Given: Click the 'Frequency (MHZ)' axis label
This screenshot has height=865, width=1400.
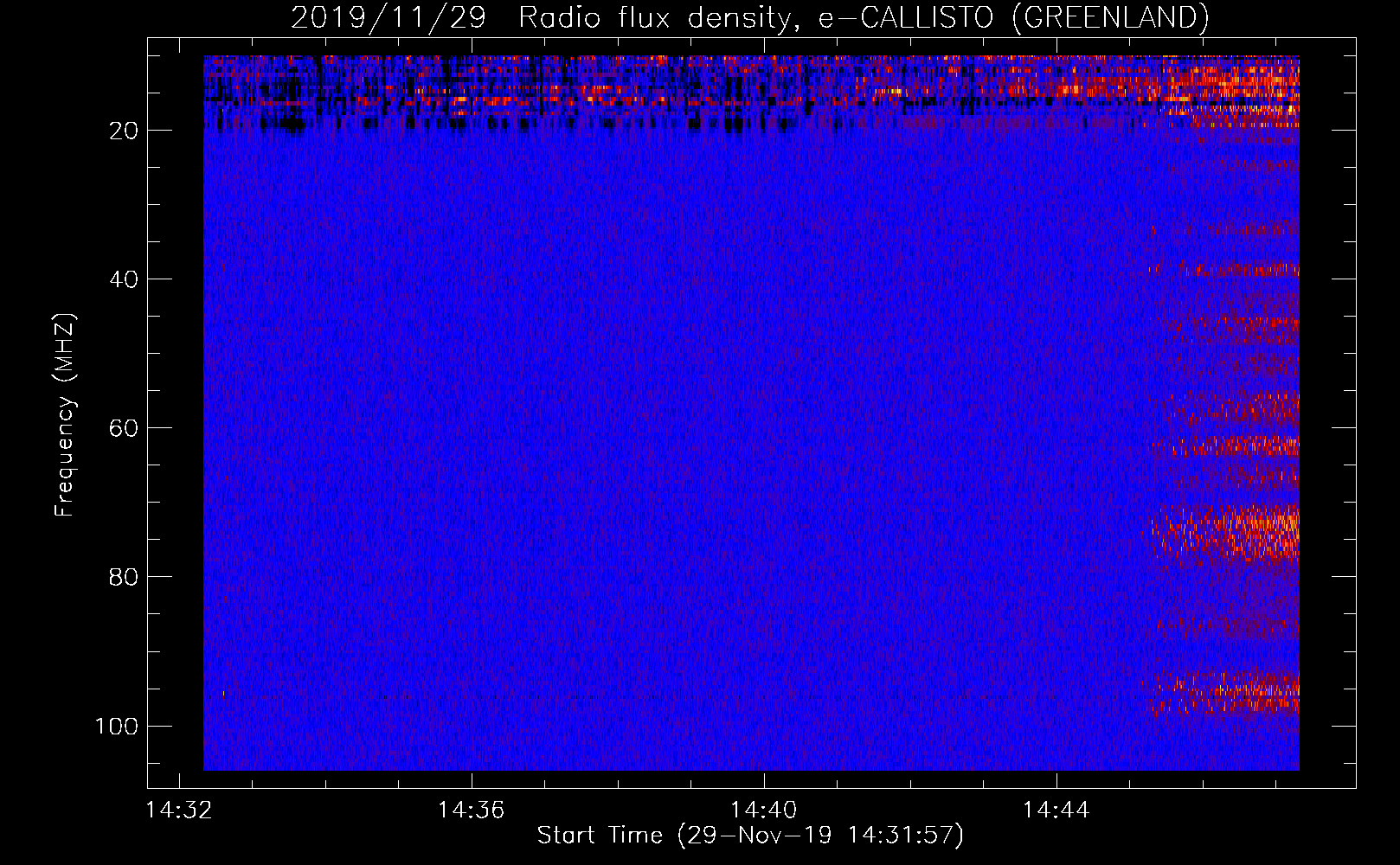Looking at the screenshot, I should (65, 415).
